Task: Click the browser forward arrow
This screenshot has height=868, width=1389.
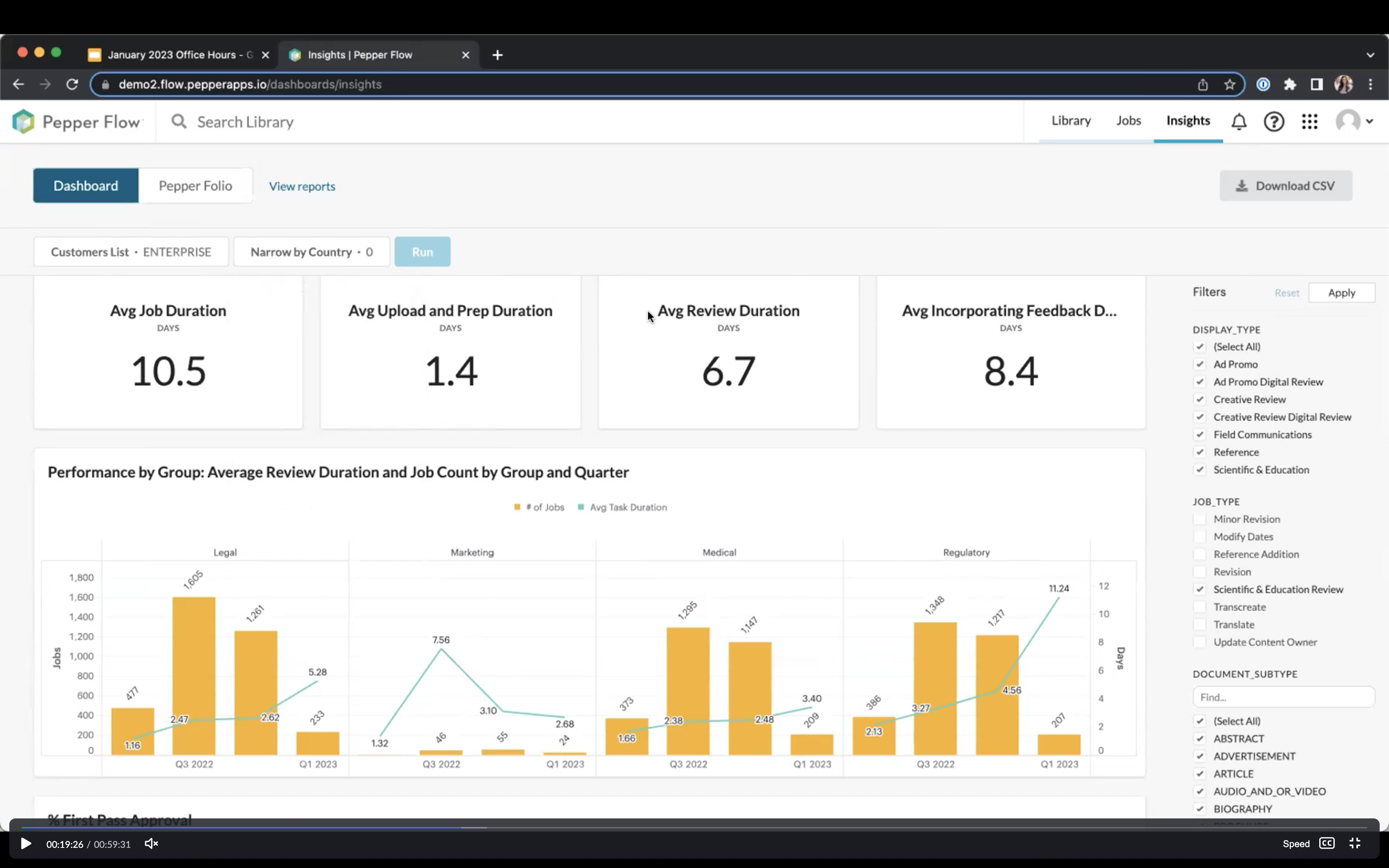Action: 45,84
